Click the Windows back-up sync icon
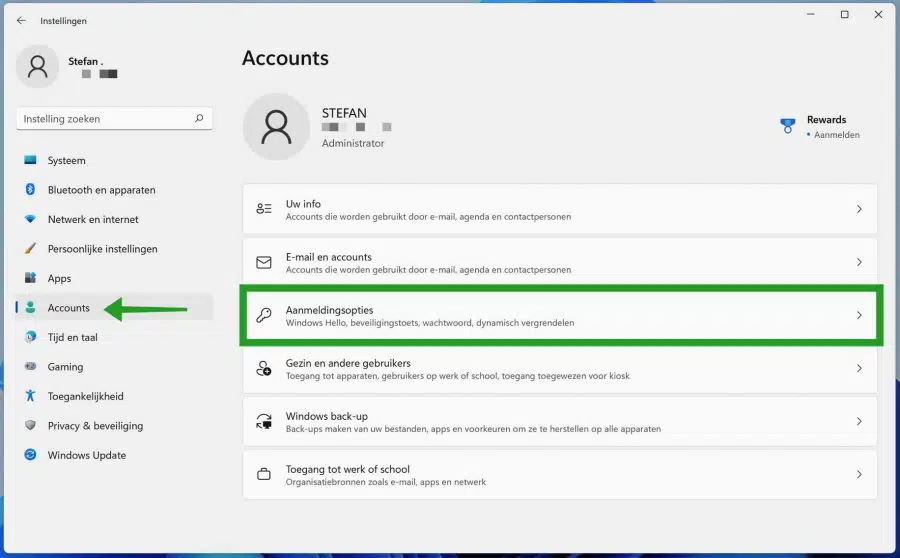The height and width of the screenshot is (558, 900). click(x=263, y=421)
